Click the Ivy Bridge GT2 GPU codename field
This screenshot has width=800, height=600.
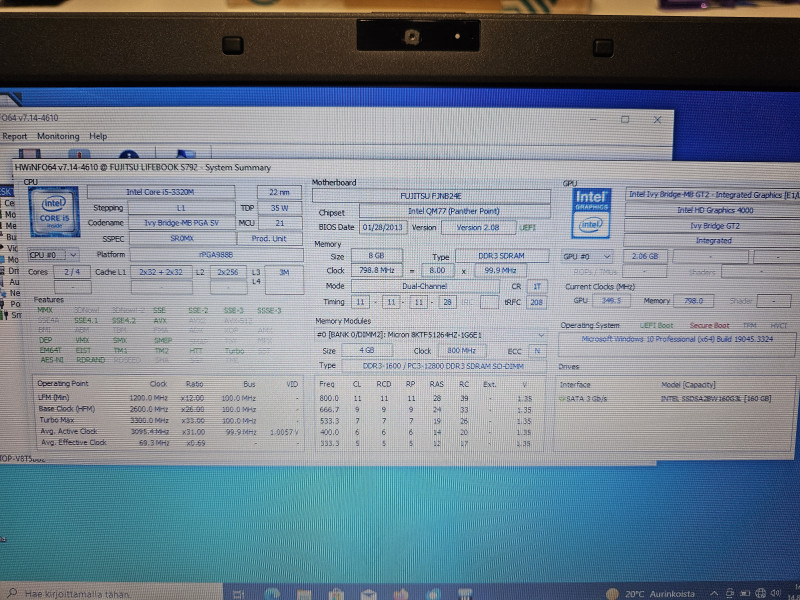point(714,226)
